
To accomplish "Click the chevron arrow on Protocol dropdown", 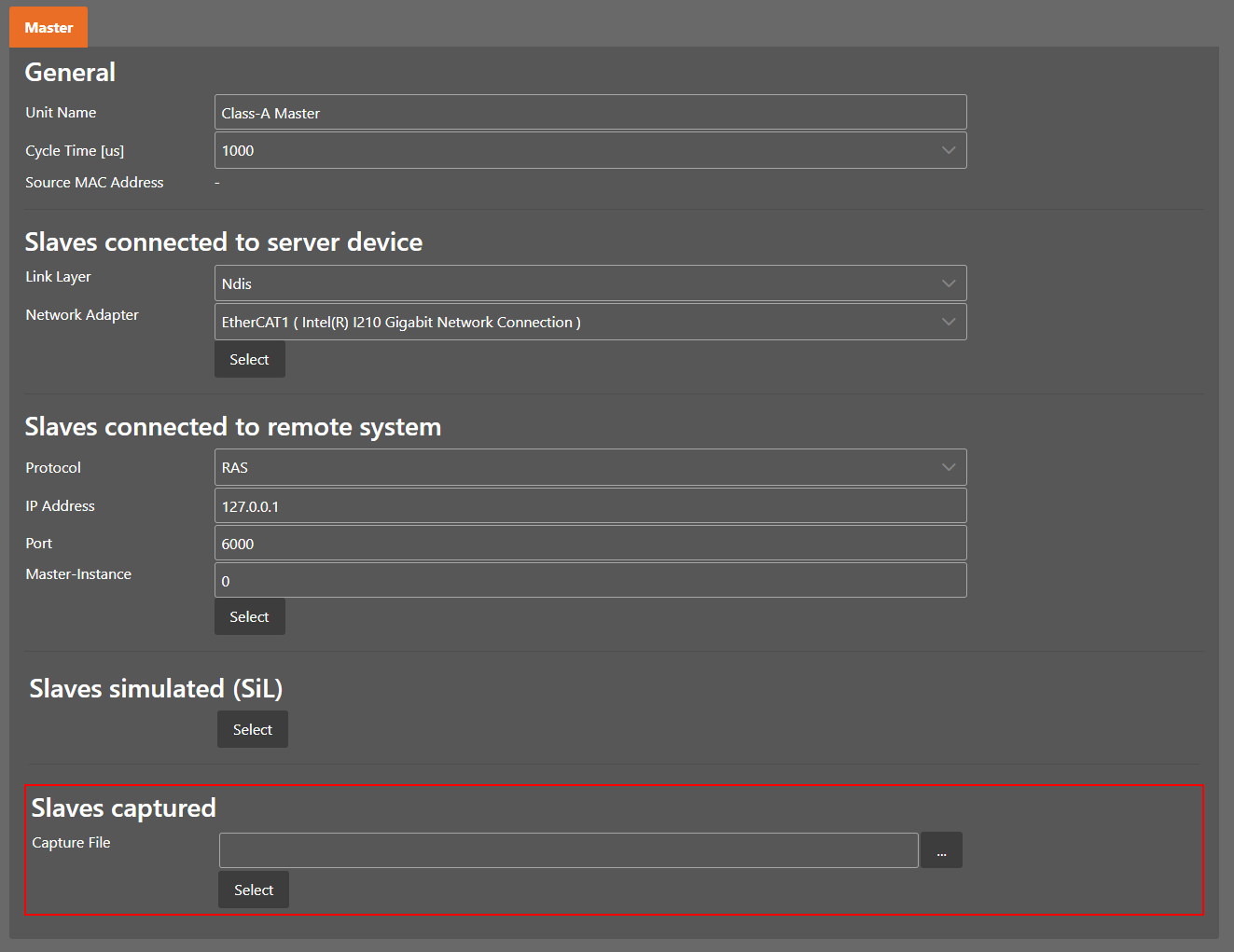I will point(948,468).
